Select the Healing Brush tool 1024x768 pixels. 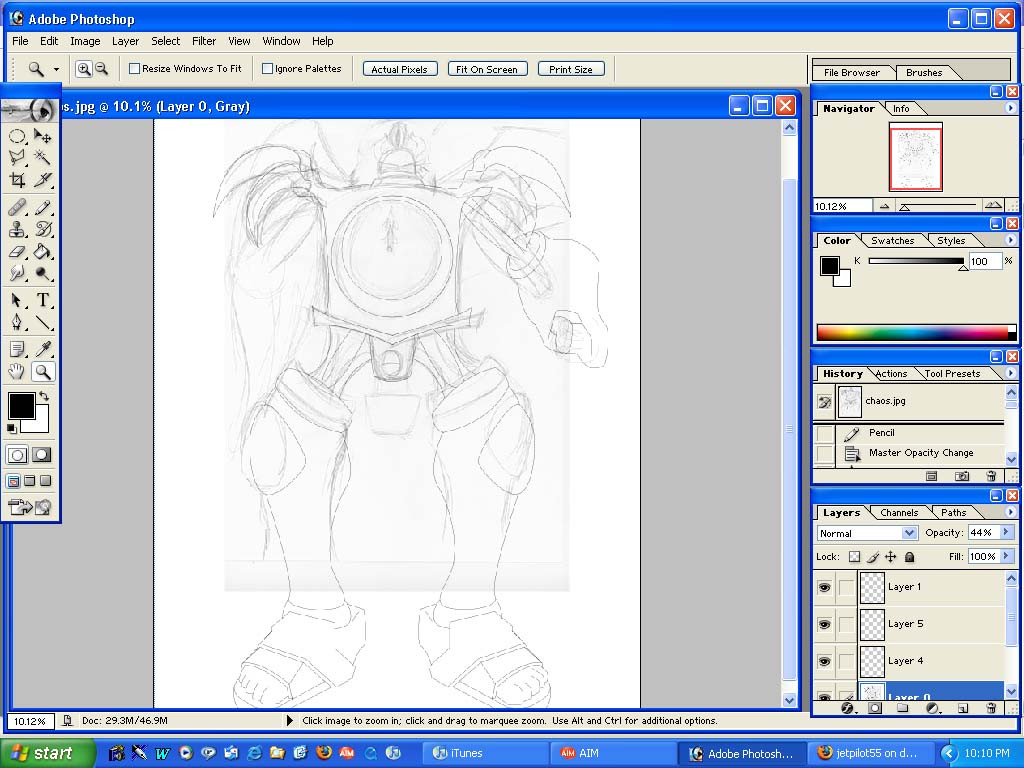click(17, 208)
